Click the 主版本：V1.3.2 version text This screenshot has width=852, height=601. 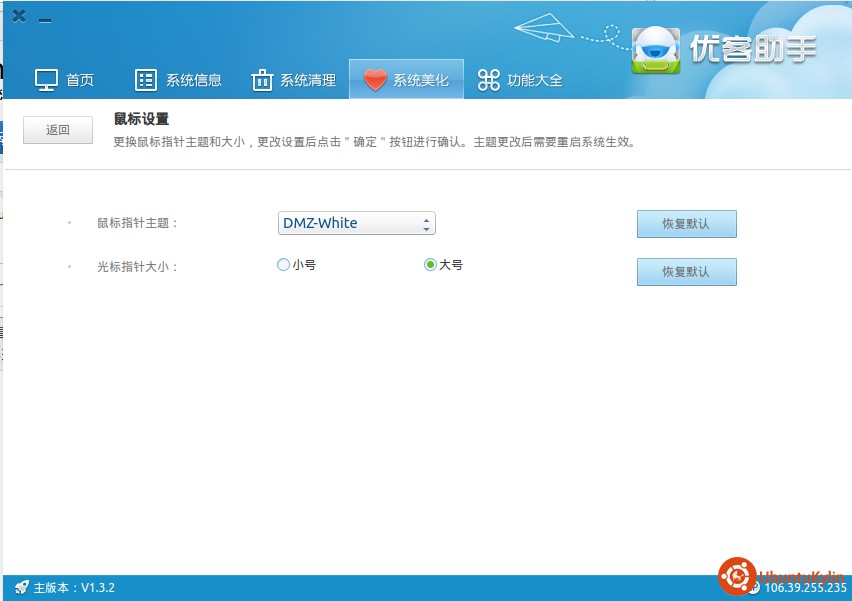tap(74, 588)
